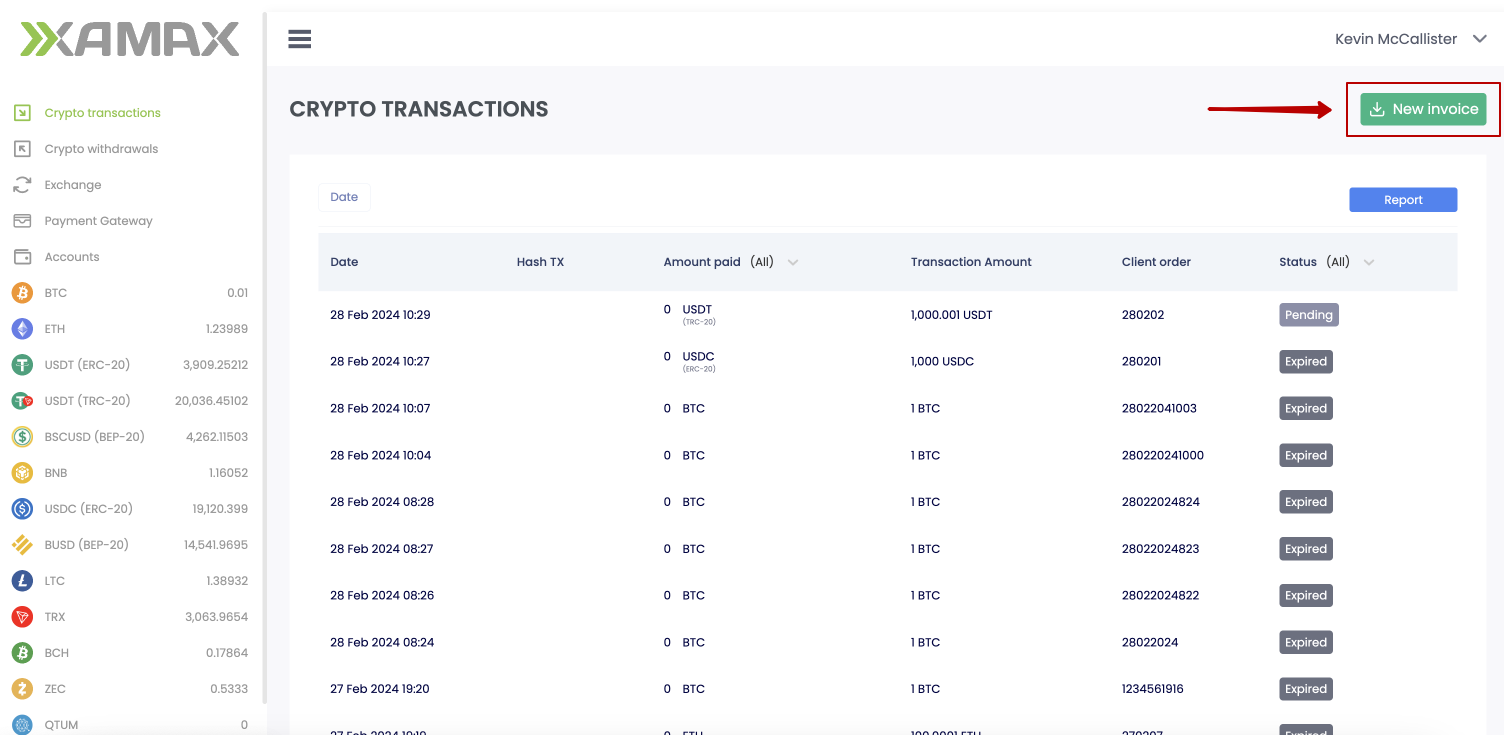The image size is (1504, 735).
Task: Click the USDT (TRC-20) coin icon
Action: pos(22,401)
